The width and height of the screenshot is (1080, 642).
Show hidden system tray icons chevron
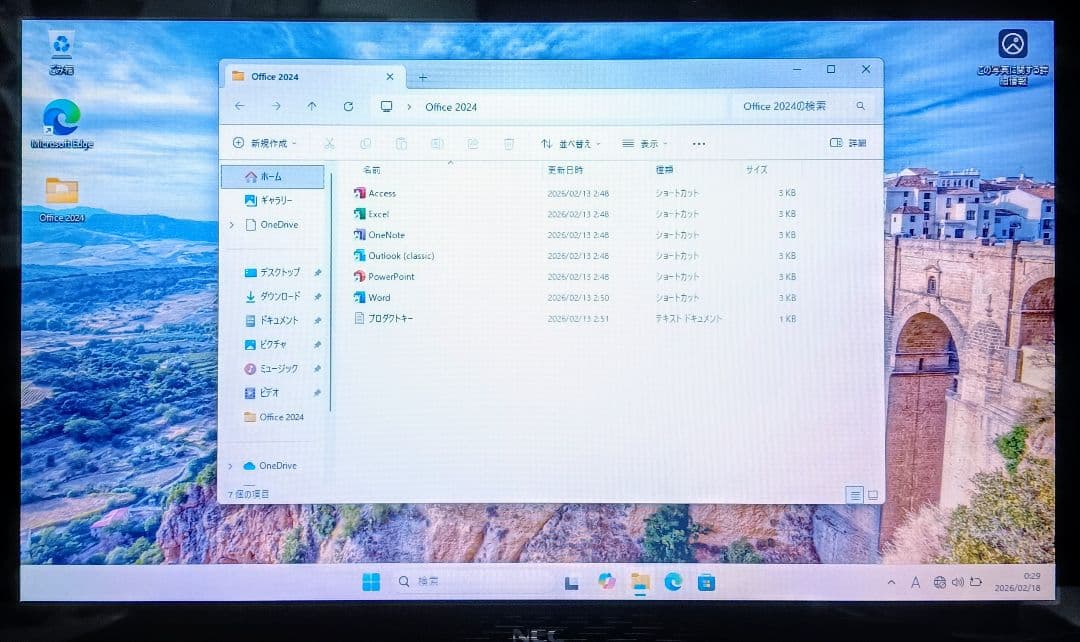coord(891,583)
